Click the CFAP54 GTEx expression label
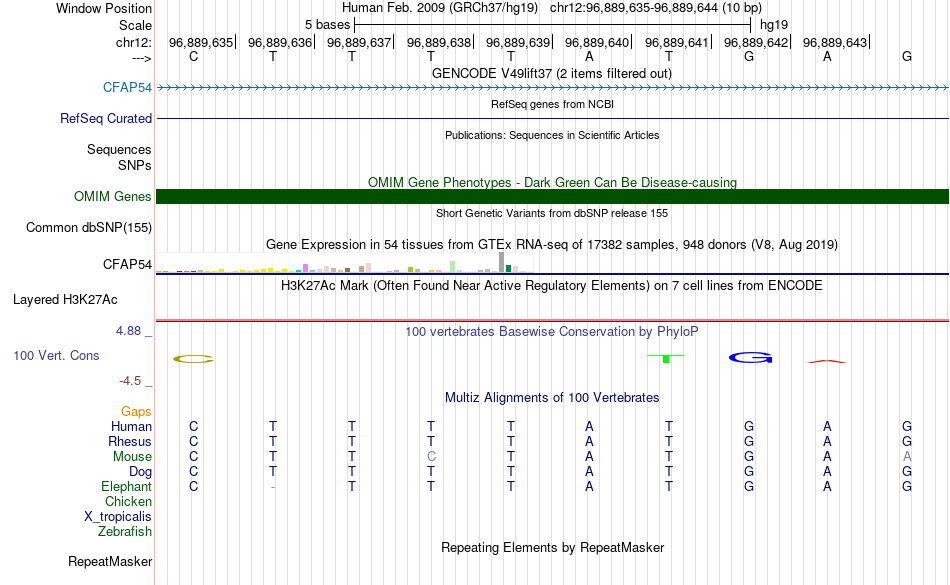Screen dimensions: 950x585 127,264
